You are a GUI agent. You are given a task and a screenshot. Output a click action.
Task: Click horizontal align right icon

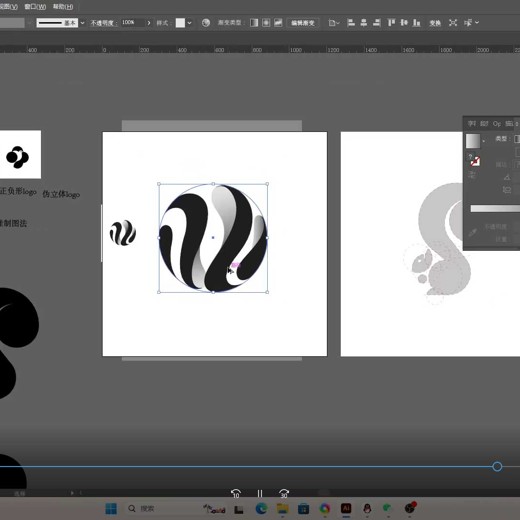click(x=377, y=23)
